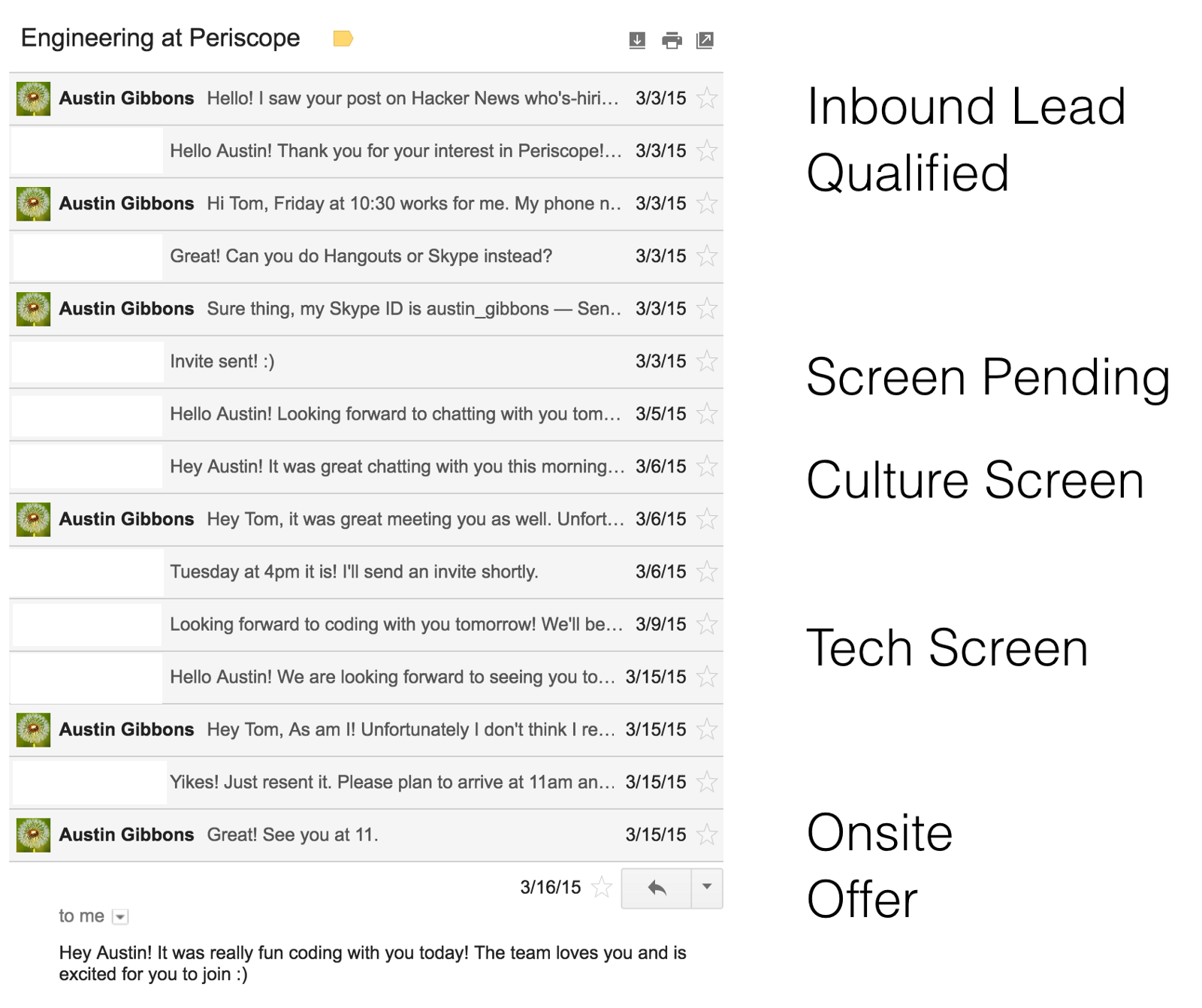The height and width of the screenshot is (1008, 1202).
Task: Star the "Invite sent! :)" message
Action: click(x=707, y=361)
